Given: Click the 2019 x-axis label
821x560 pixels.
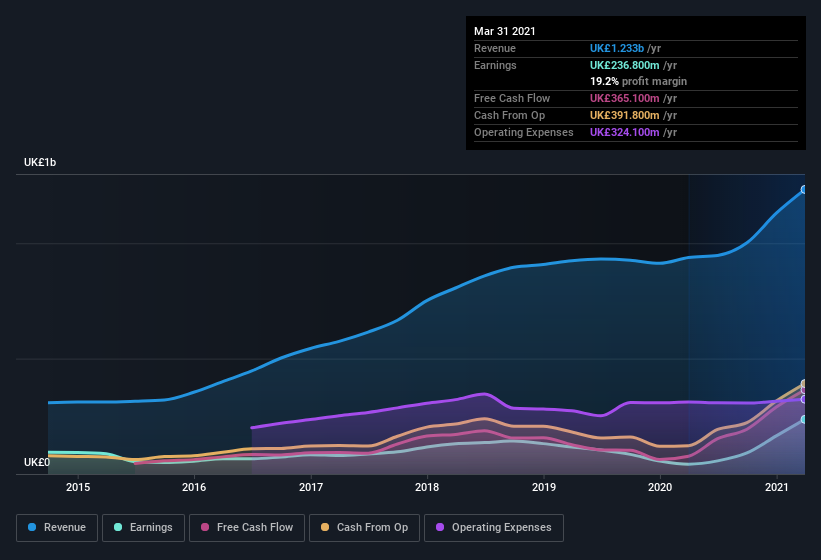Looking at the screenshot, I should tap(544, 487).
